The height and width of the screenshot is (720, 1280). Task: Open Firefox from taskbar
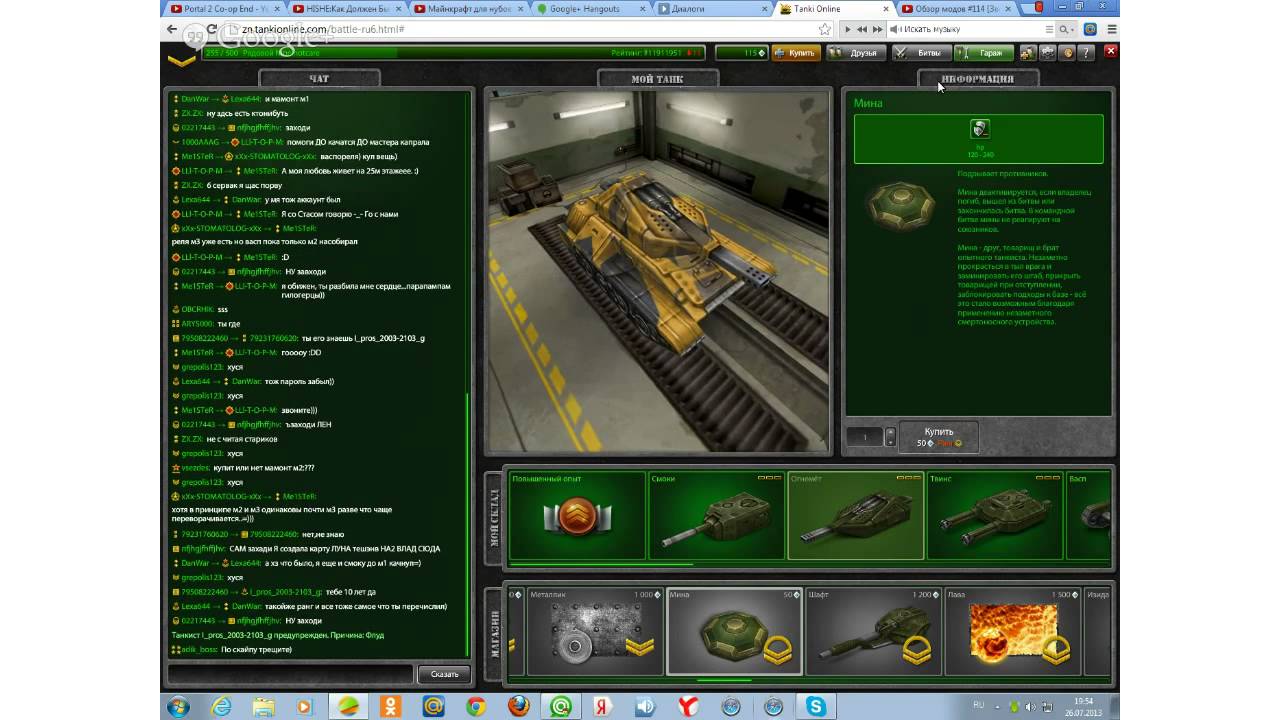coord(518,706)
